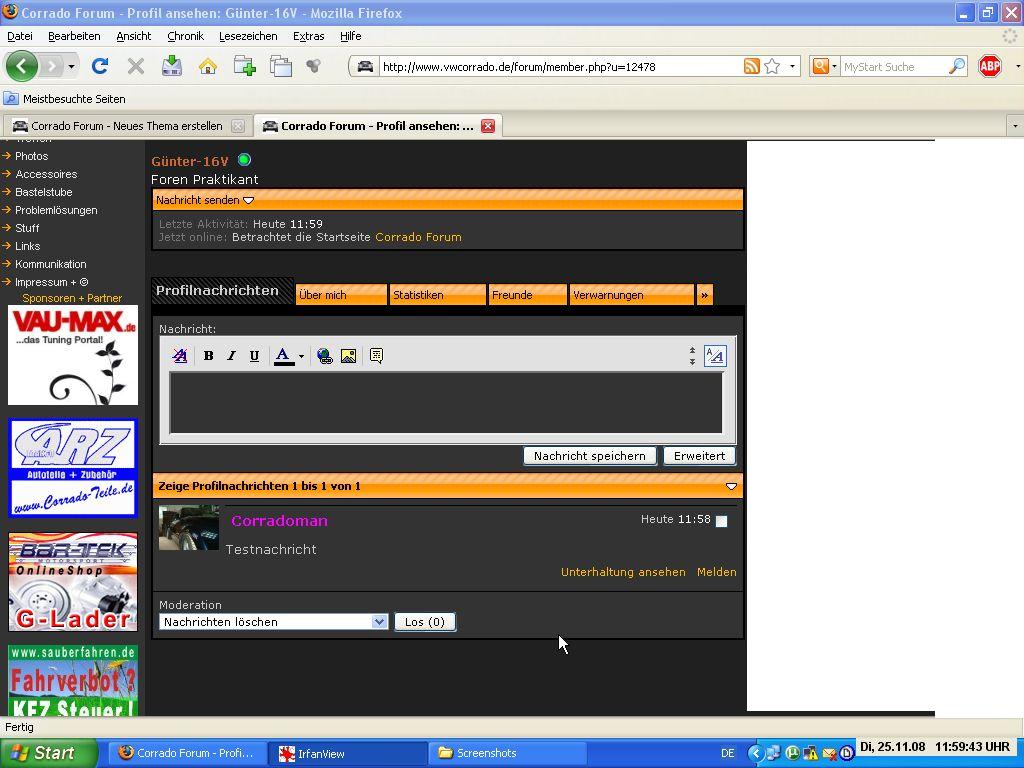Click the insert image icon

point(348,356)
